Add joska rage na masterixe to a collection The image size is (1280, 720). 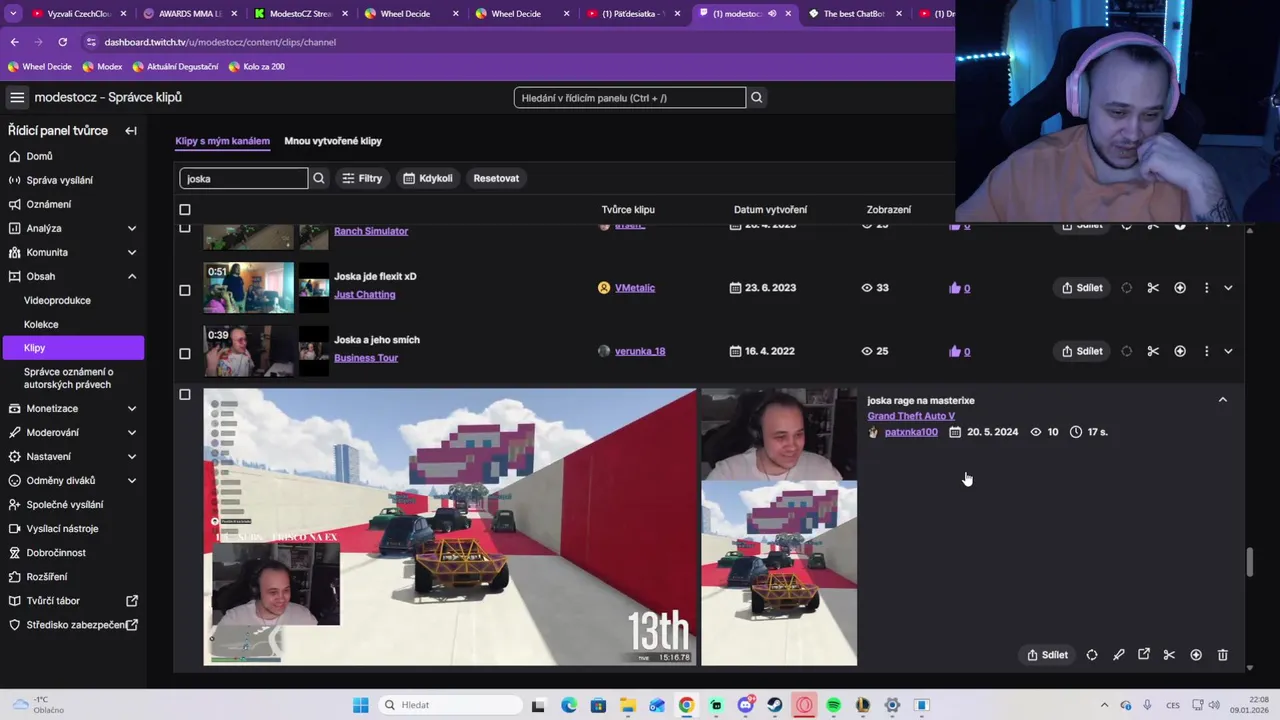(x=1196, y=655)
